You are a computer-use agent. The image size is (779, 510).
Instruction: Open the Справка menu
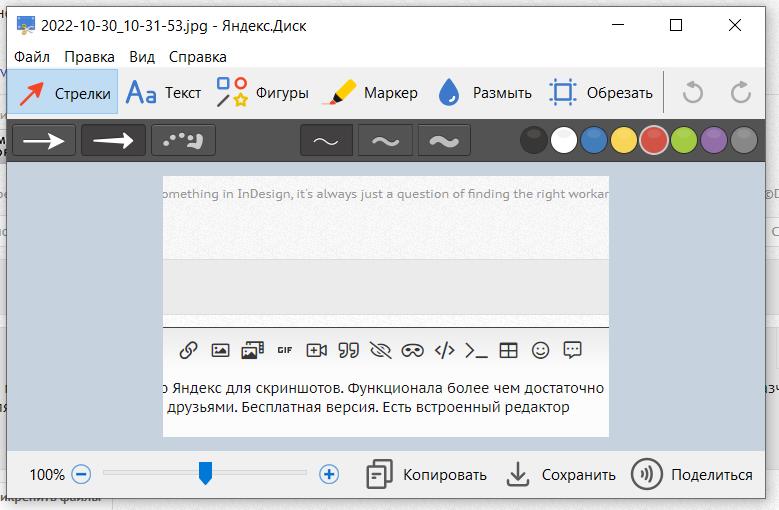(198, 57)
